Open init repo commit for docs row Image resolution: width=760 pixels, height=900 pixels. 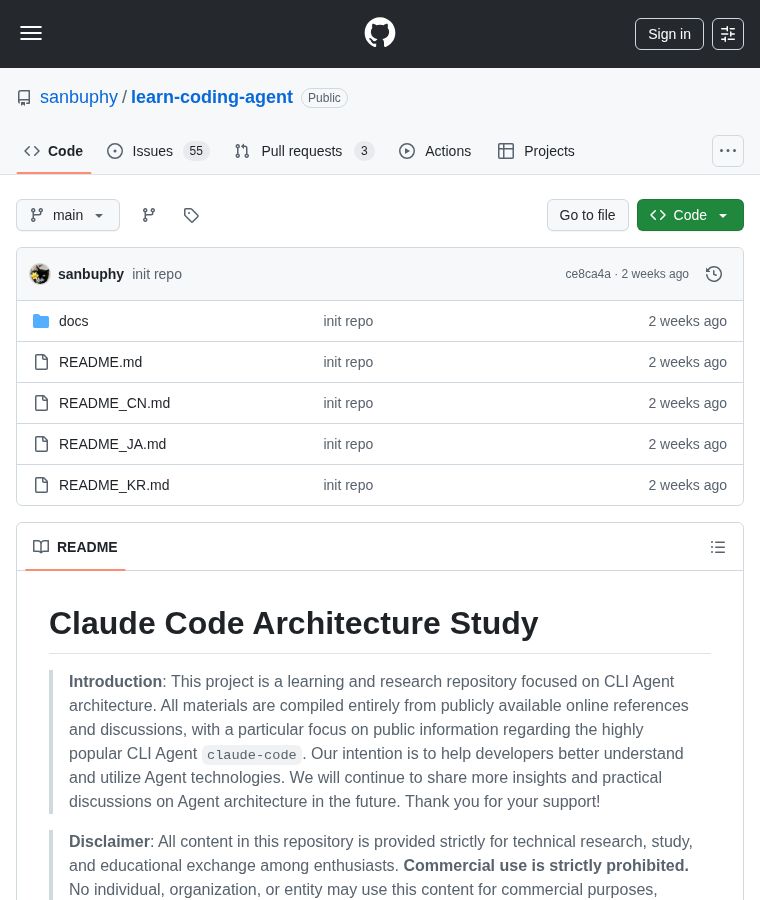coord(348,321)
